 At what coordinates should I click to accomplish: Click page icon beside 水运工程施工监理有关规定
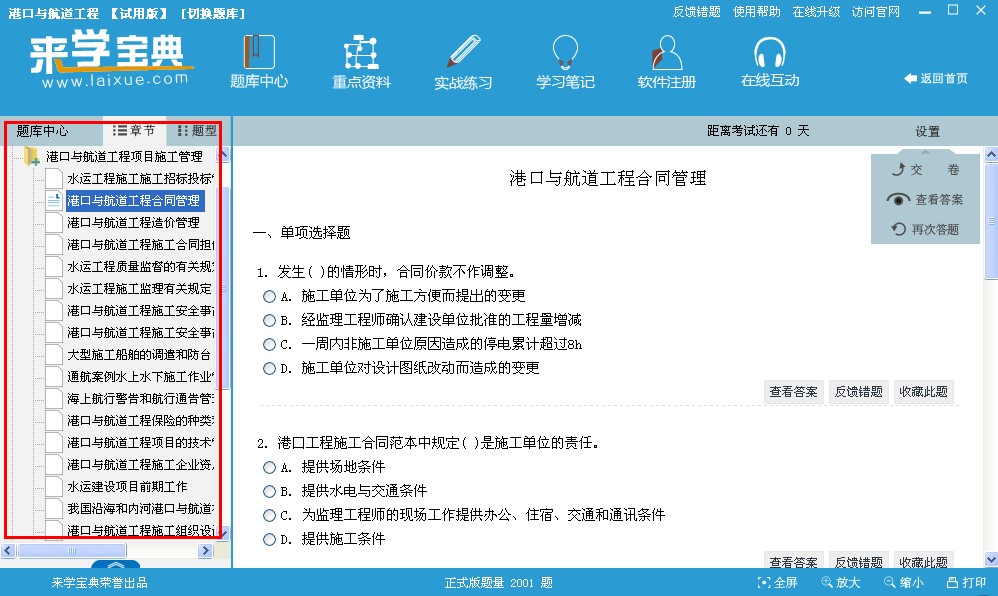point(54,288)
